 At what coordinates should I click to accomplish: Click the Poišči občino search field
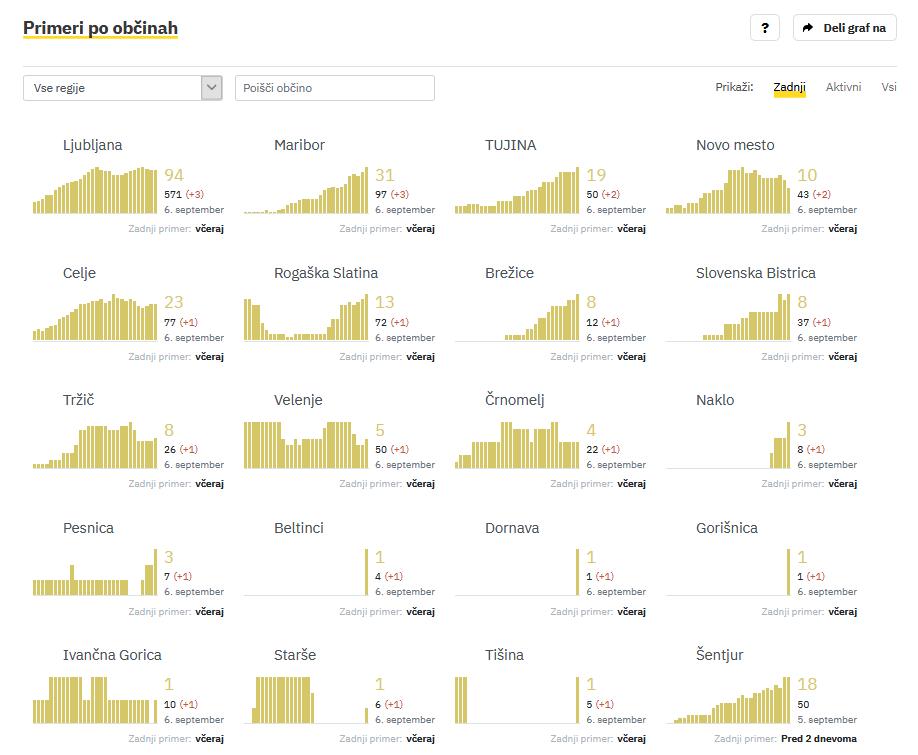(x=334, y=88)
